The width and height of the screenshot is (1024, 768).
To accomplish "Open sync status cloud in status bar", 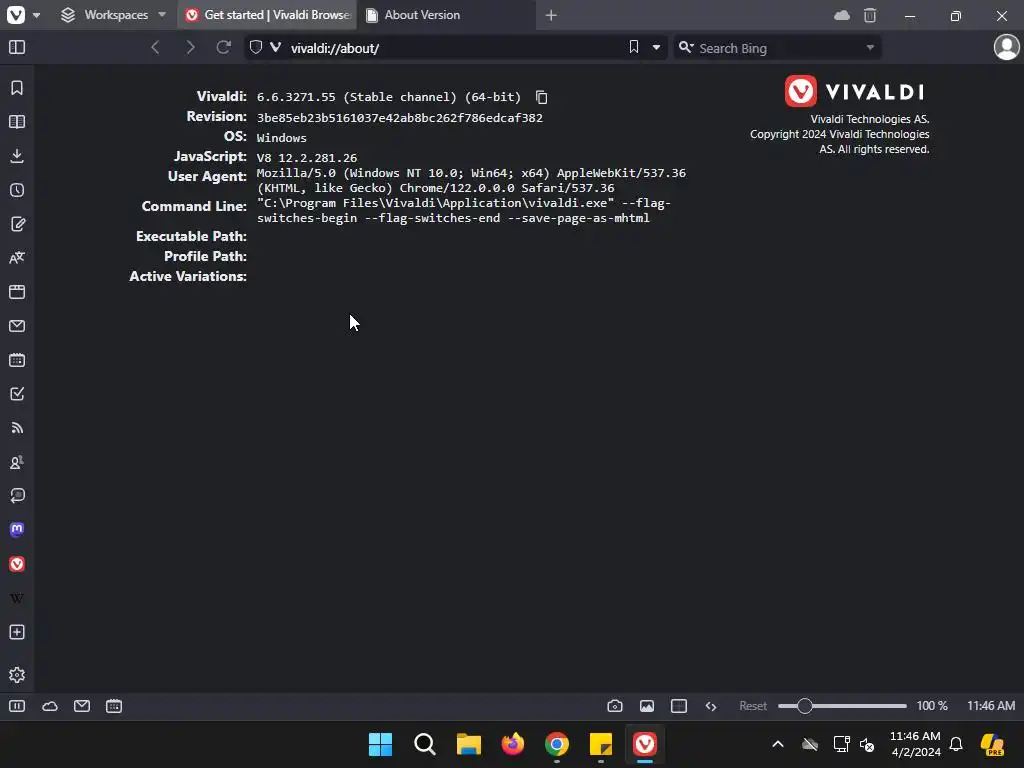I will [x=50, y=706].
